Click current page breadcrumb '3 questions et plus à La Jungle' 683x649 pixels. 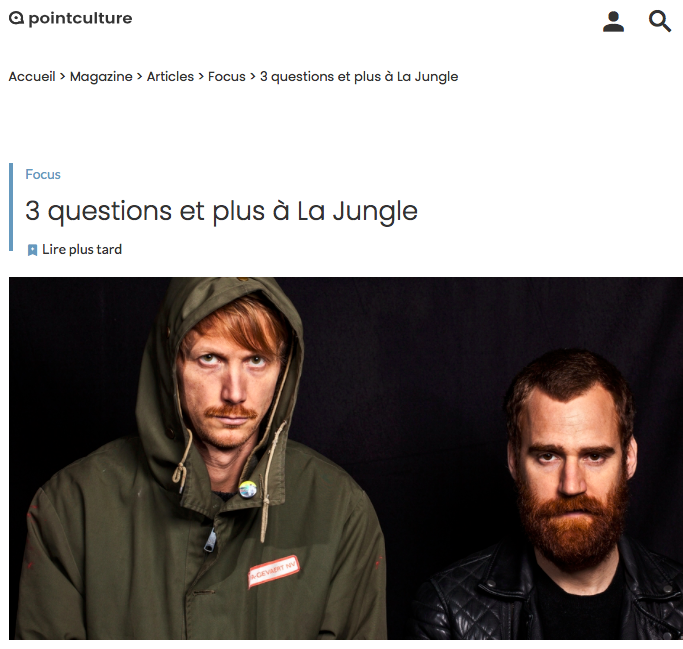[359, 77]
